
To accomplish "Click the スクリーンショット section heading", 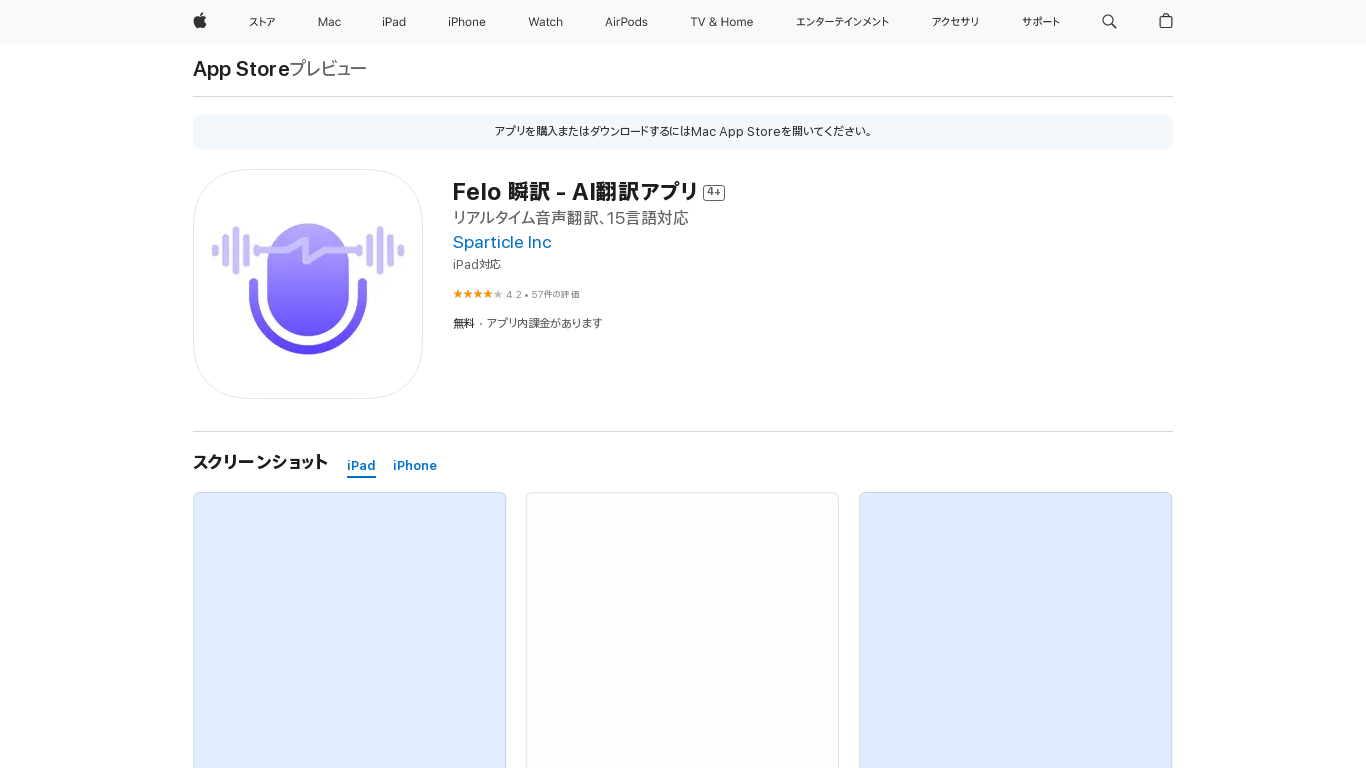I will (x=260, y=462).
